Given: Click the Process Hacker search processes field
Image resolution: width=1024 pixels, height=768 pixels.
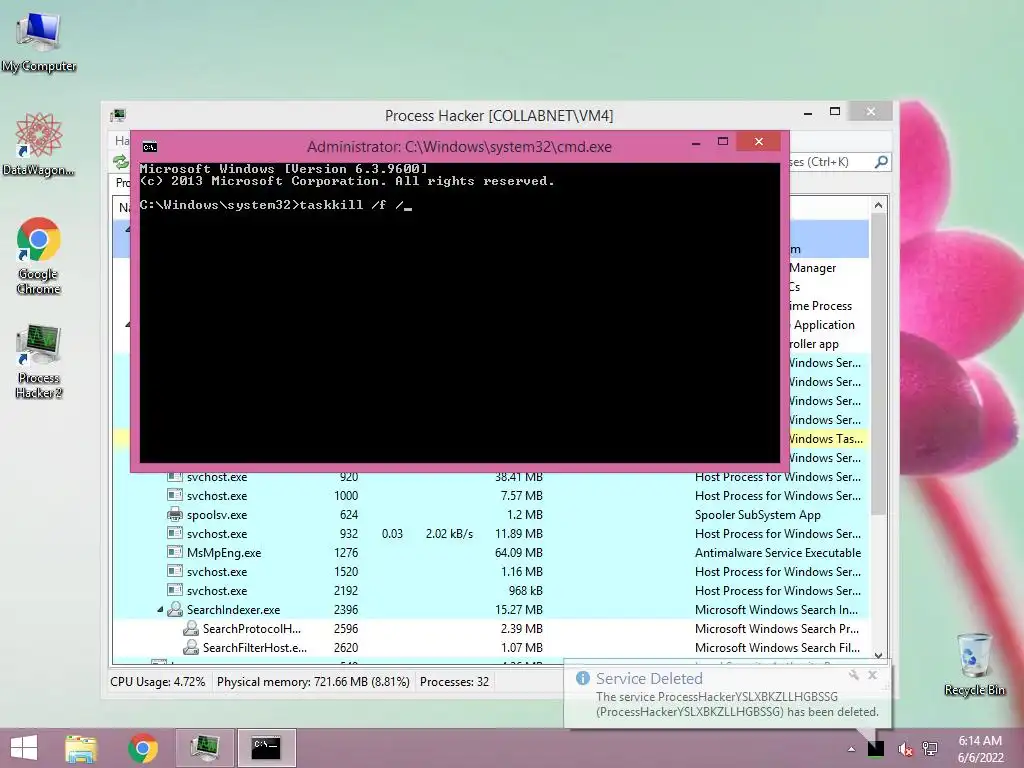Looking at the screenshot, I should tap(829, 161).
